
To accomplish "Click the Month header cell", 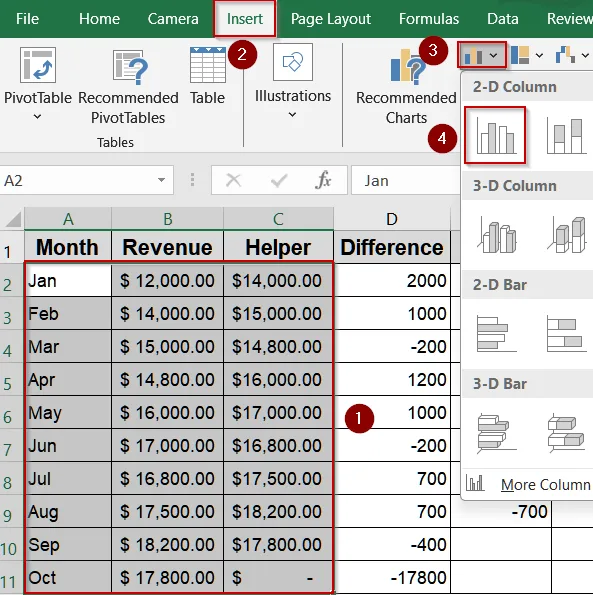I will coord(68,247).
